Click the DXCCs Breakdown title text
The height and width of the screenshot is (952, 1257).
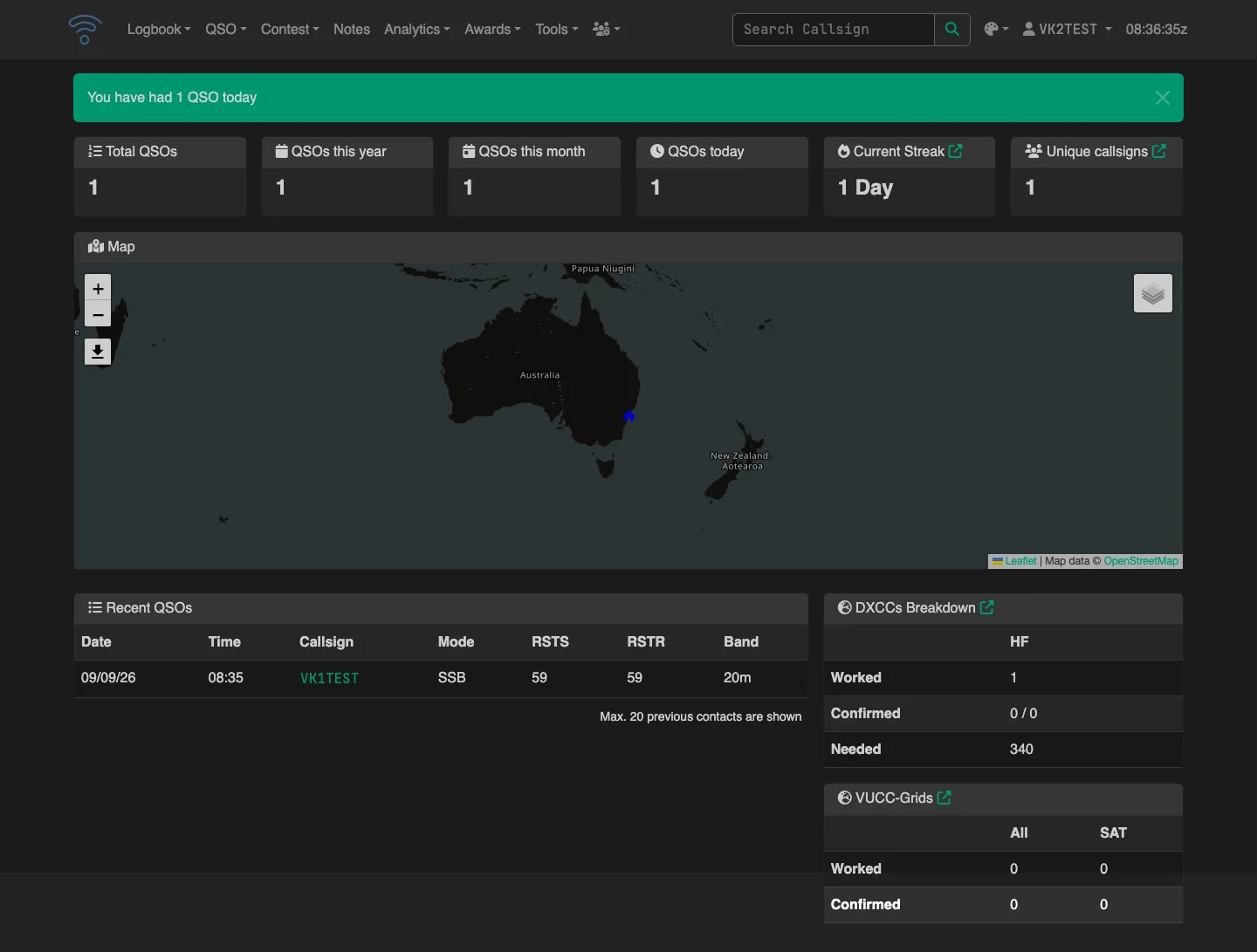point(916,607)
